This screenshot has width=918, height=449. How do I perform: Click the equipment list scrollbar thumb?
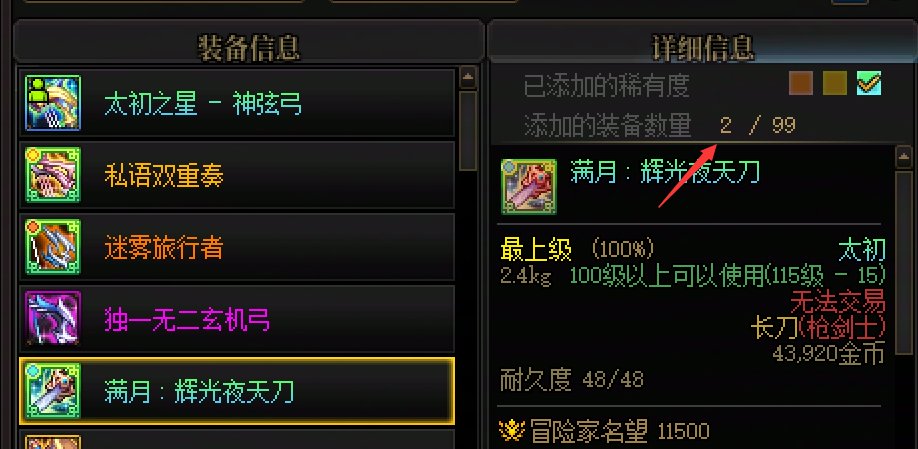(468, 131)
